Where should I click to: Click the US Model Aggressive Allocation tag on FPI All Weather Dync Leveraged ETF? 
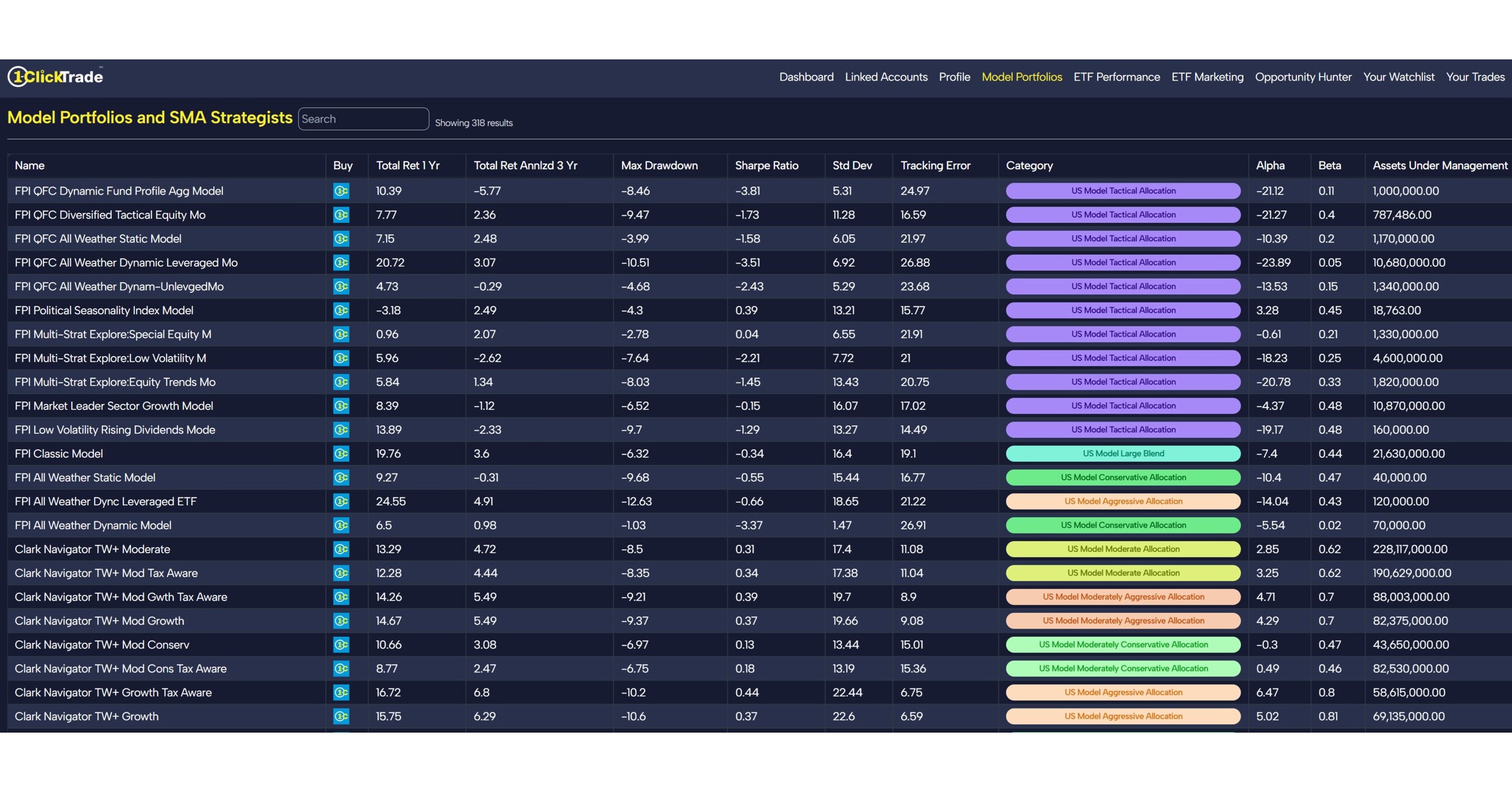pos(1123,501)
